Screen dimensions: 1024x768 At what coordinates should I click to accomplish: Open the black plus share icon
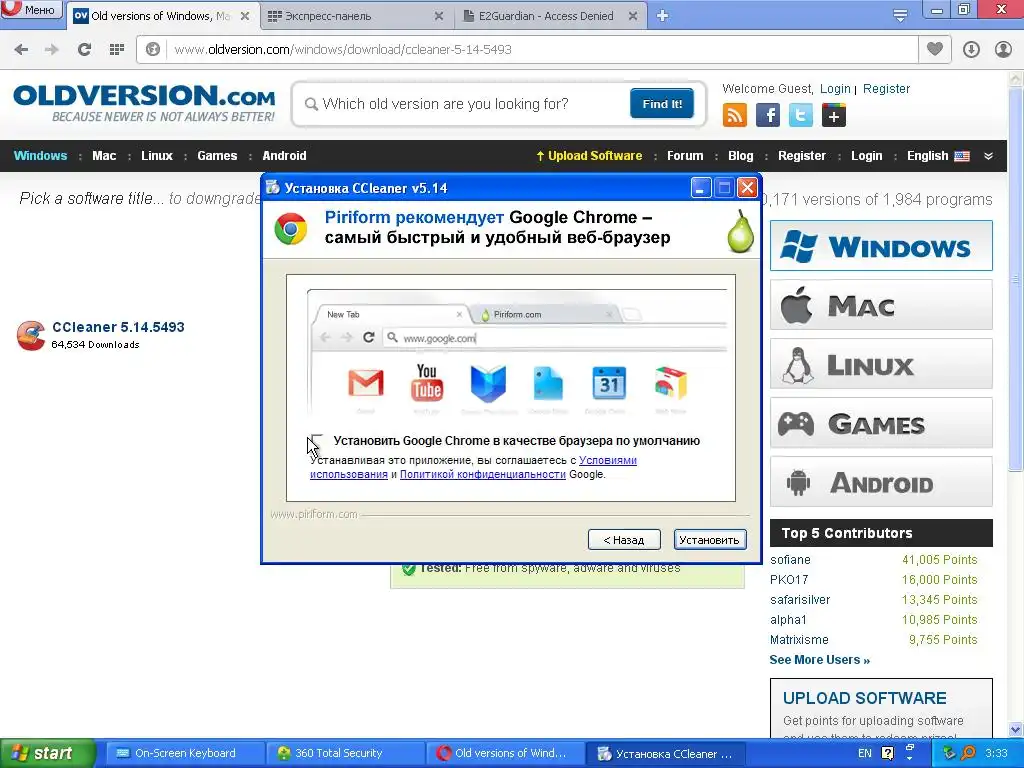834,116
